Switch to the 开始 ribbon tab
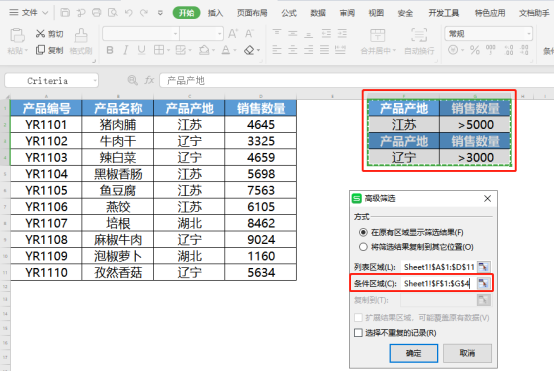This screenshot has height=371, width=554. [x=186, y=13]
